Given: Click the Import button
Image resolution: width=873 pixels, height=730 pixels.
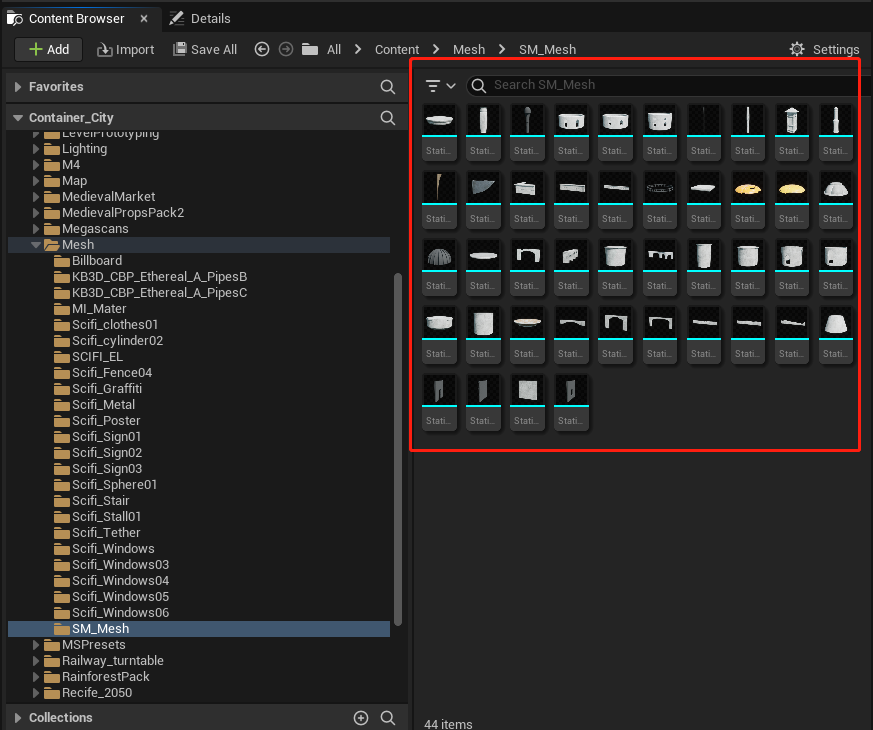Looking at the screenshot, I should (x=125, y=49).
